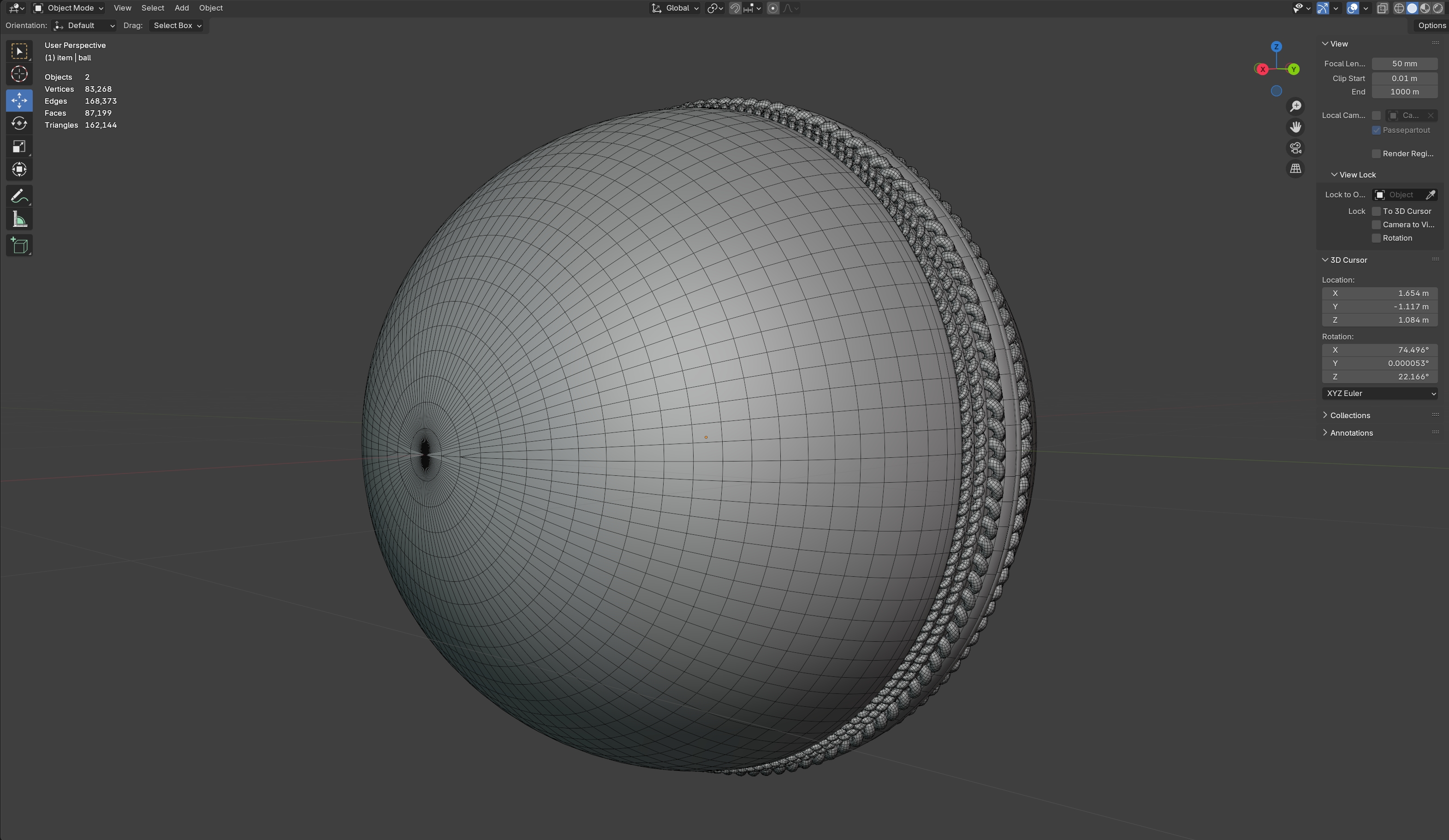Open the Select Box drag dropdown
This screenshot has width=1449, height=840.
tap(177, 25)
